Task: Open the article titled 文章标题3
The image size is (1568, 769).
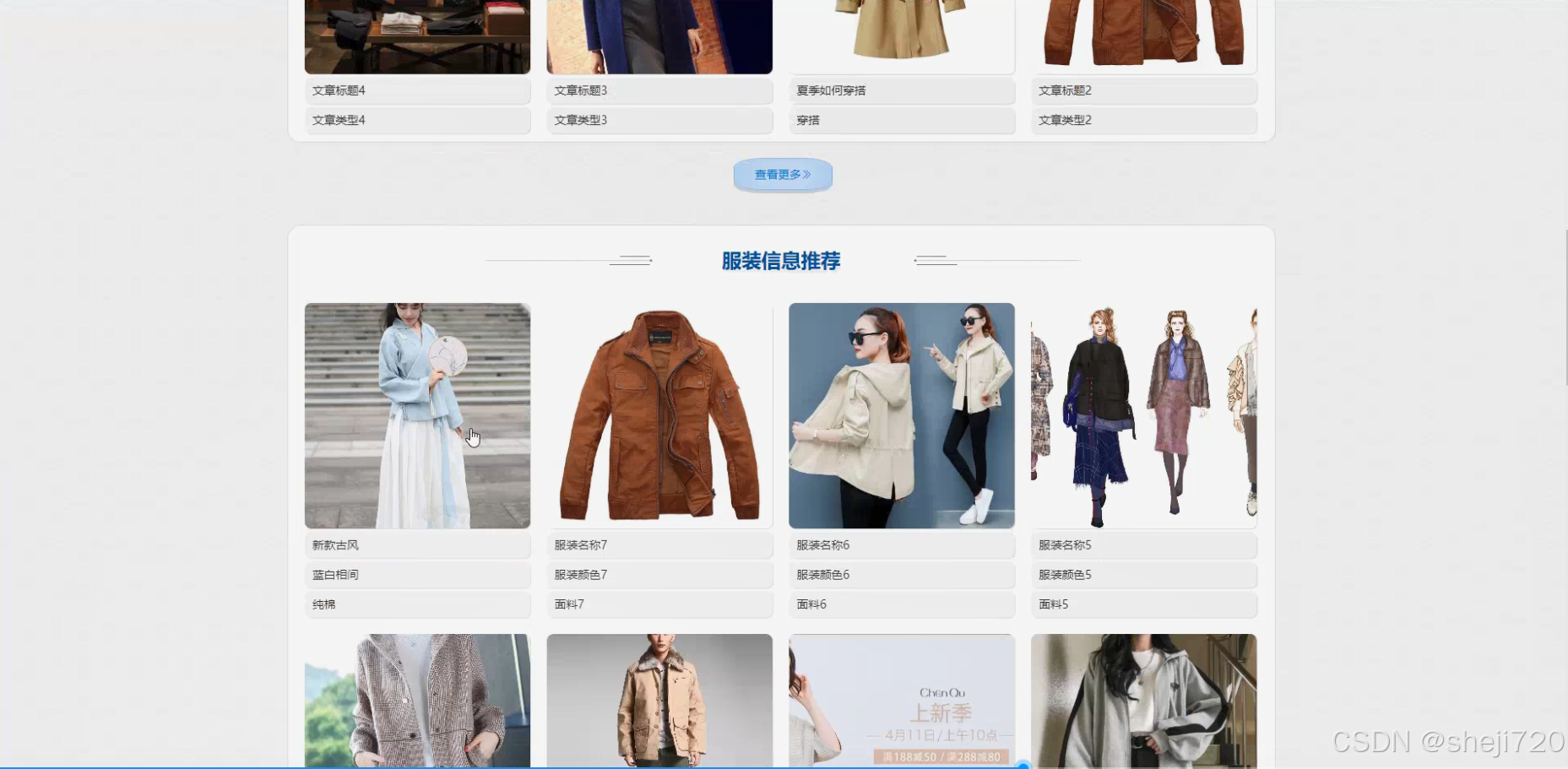Action: [659, 90]
